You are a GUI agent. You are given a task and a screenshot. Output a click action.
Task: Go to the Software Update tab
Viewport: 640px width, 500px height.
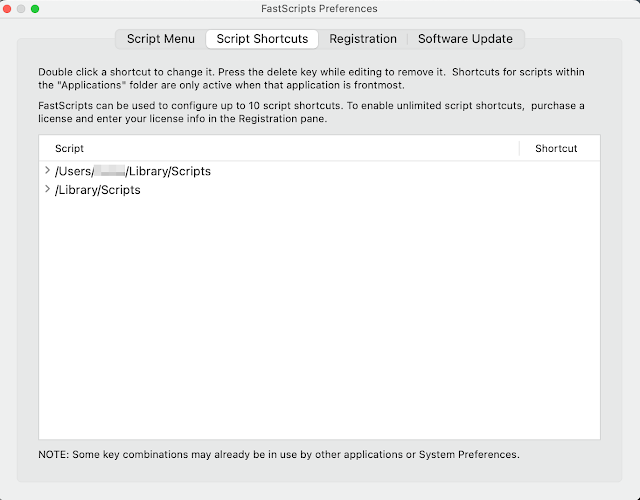465,39
